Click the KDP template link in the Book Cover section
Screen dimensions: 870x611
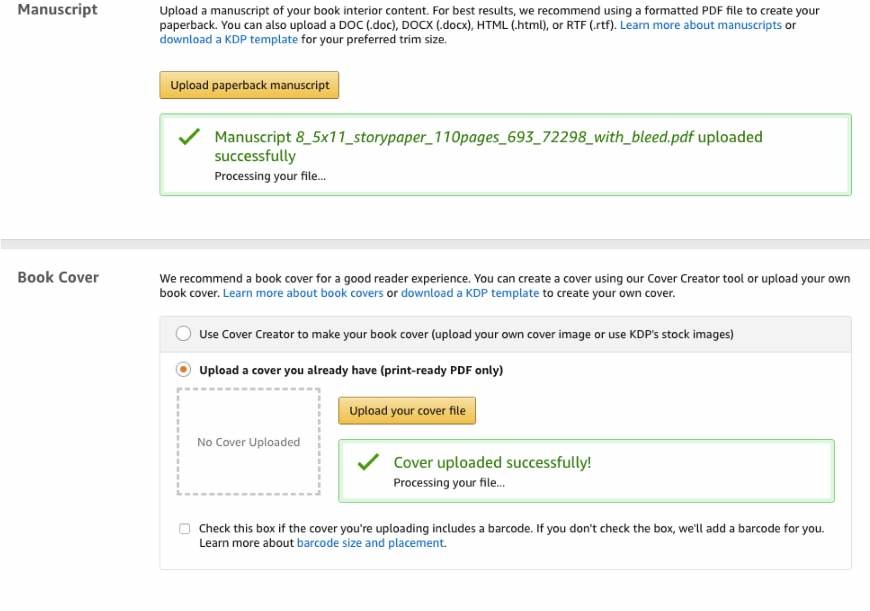tap(470, 293)
